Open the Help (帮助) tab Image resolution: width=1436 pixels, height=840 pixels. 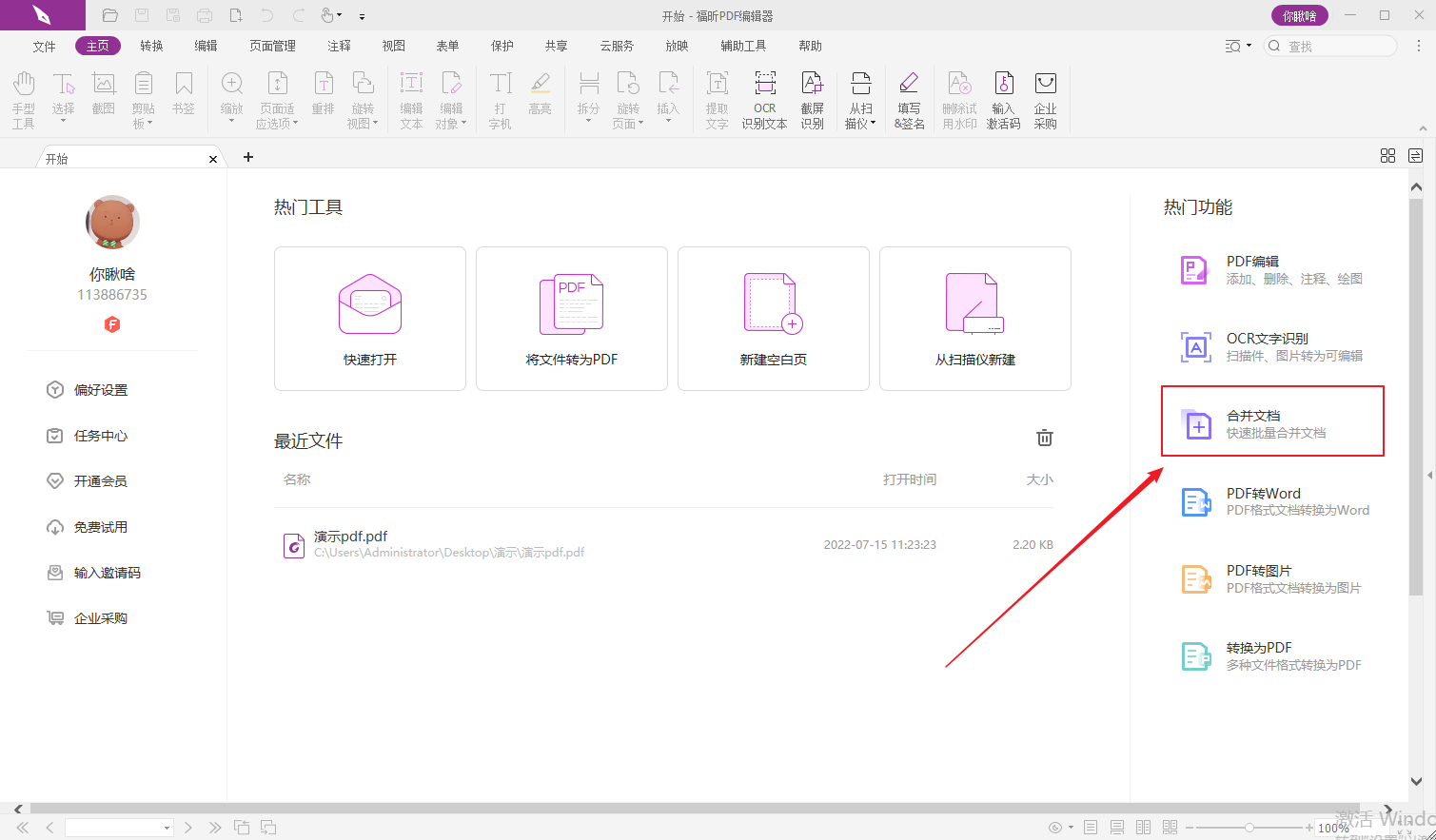[x=810, y=46]
